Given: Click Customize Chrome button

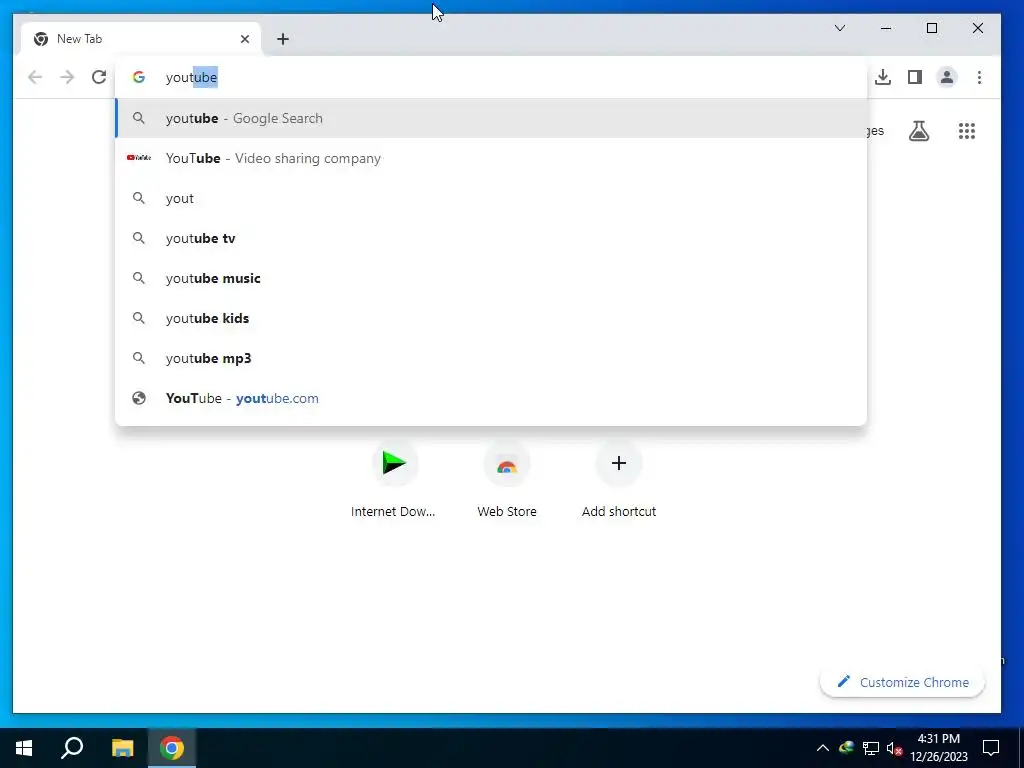Looking at the screenshot, I should click(903, 682).
